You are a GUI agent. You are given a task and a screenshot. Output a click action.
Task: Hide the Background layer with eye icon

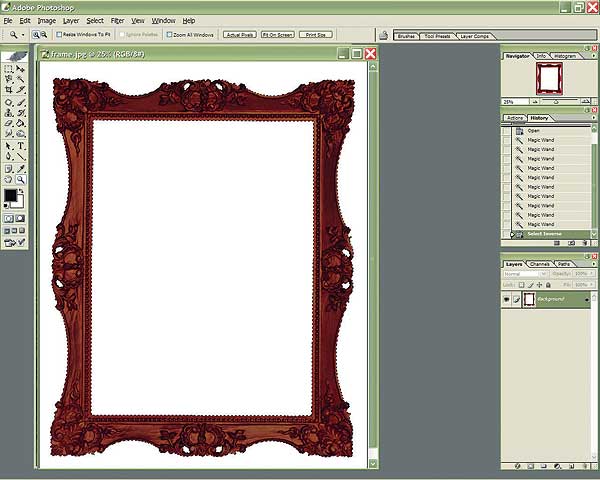[x=507, y=299]
